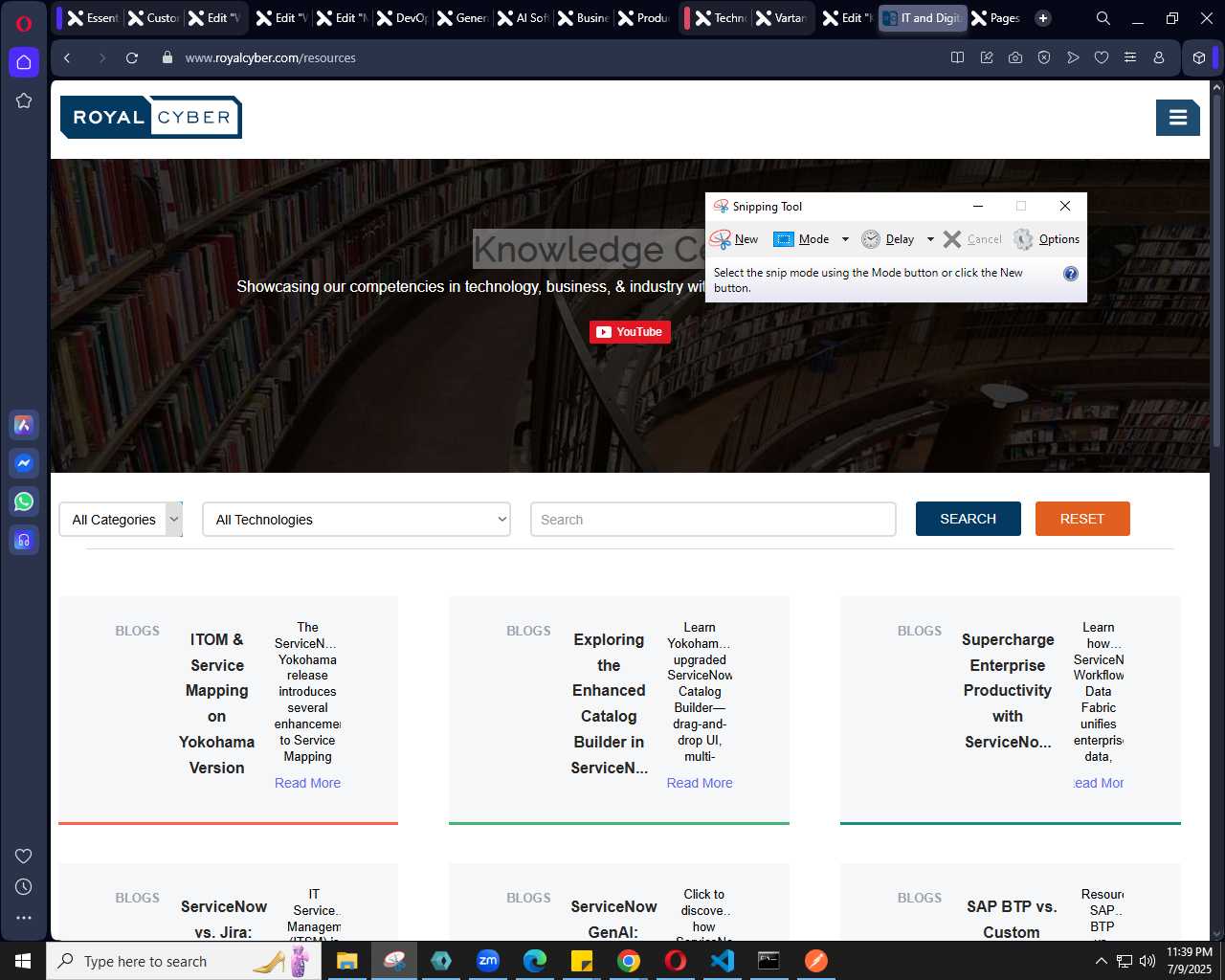Open a new browser tab

click(1043, 18)
